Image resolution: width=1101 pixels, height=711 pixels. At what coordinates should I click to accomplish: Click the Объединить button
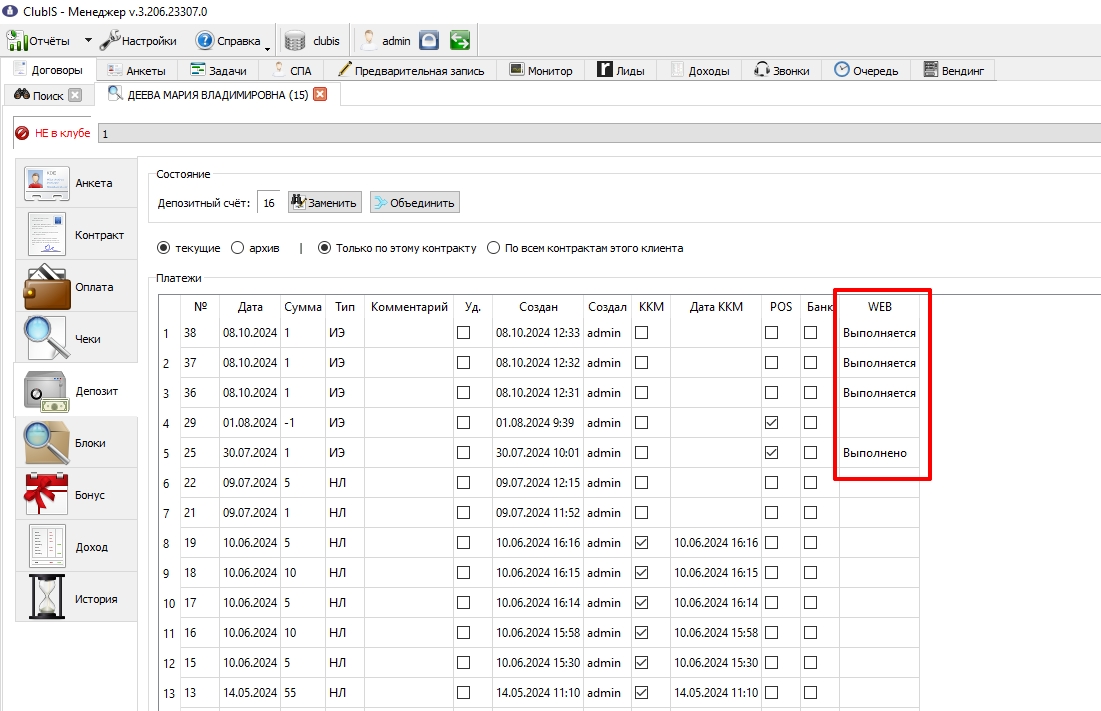point(415,202)
